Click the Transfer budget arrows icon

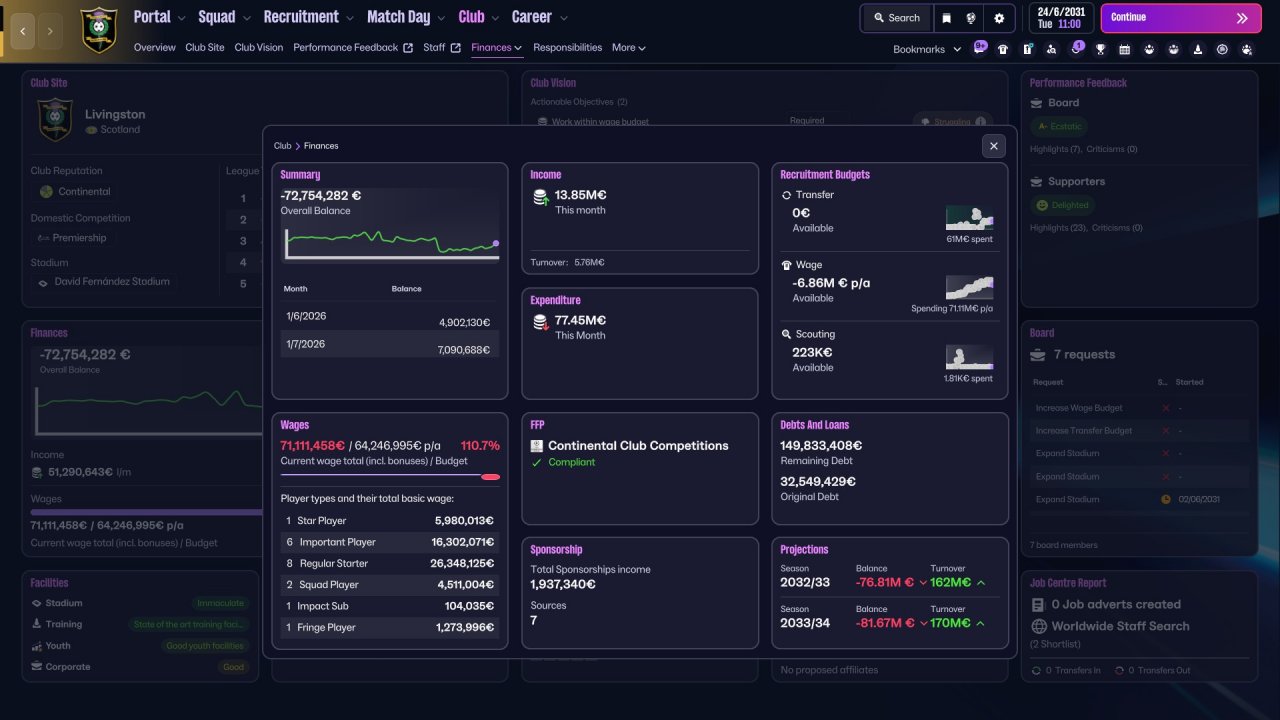point(786,195)
